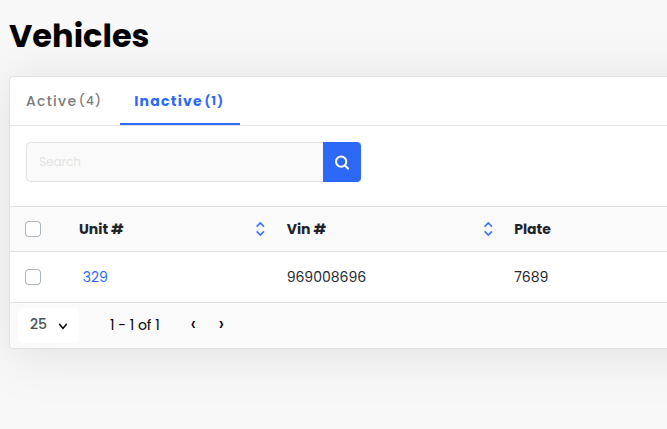Check the box for unit 329 row

coord(33,277)
